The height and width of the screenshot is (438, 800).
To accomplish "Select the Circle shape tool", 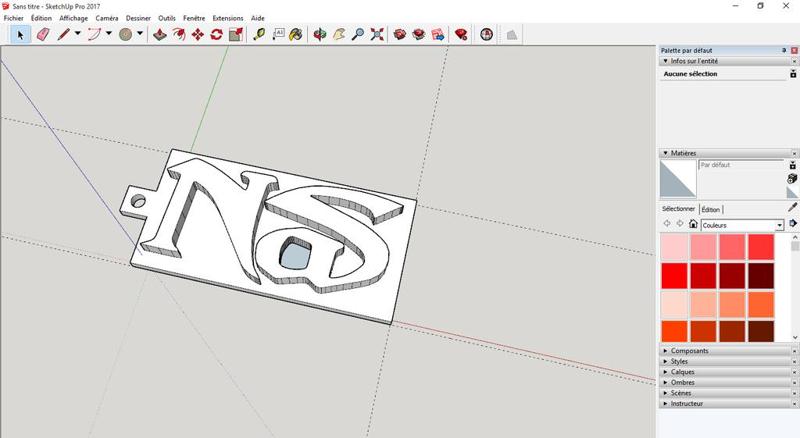I will [126, 35].
